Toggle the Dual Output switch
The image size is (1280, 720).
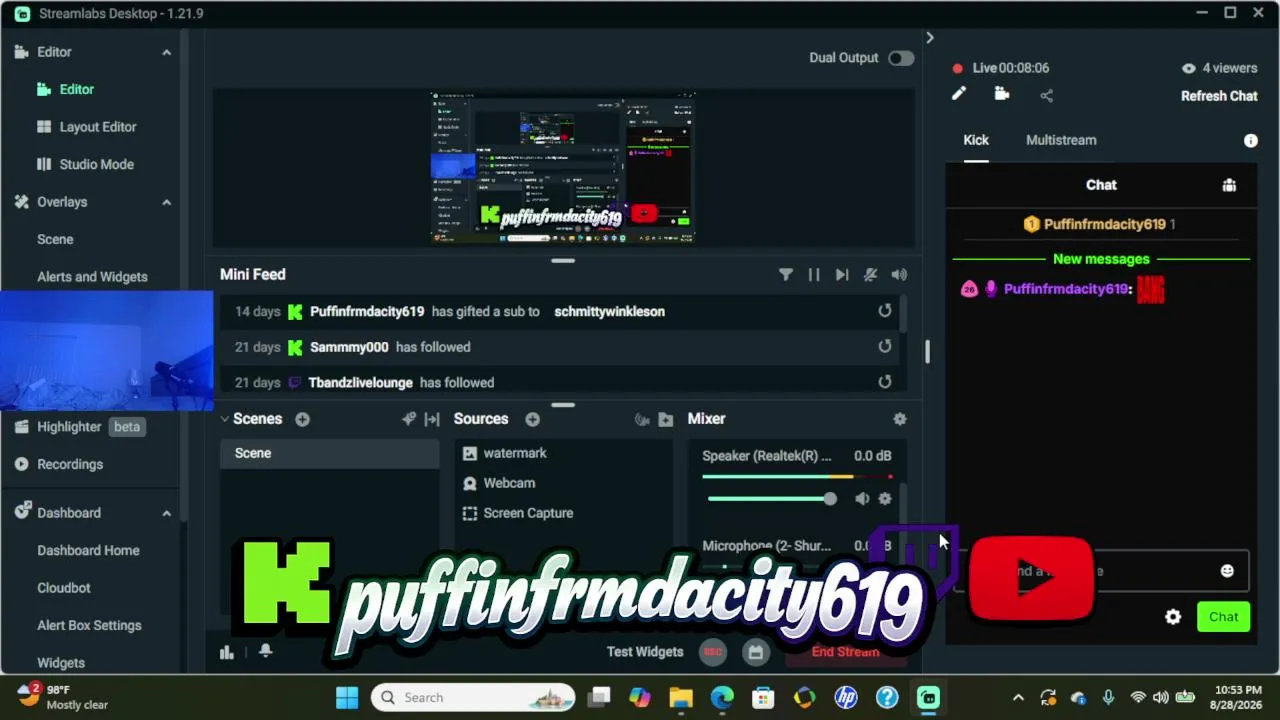(901, 58)
